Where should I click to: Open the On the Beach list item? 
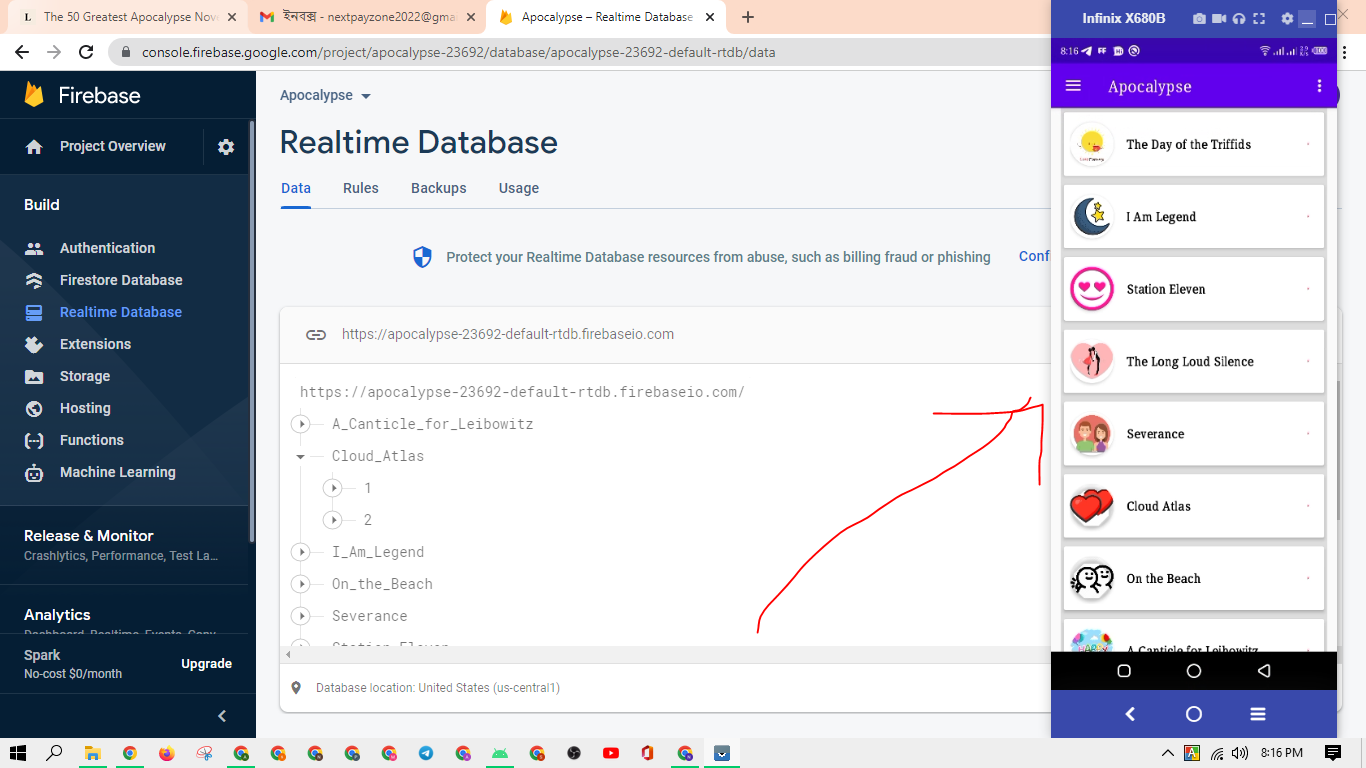(x=1194, y=578)
